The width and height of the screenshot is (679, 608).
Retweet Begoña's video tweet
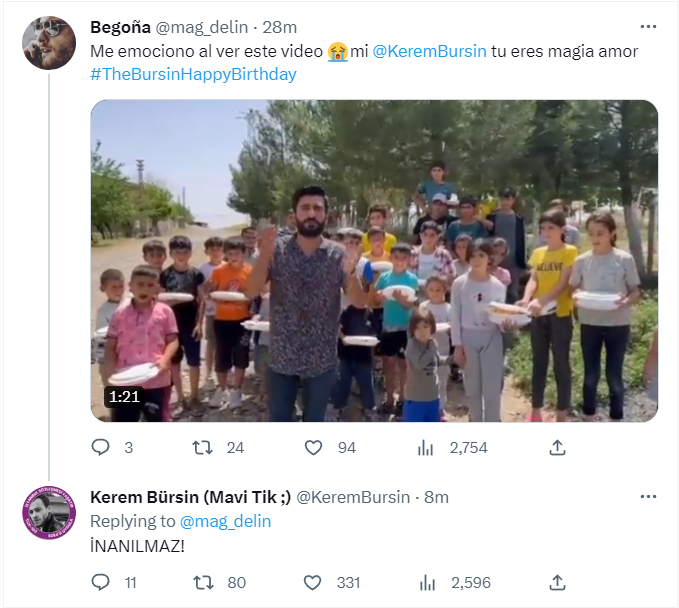tap(203, 447)
